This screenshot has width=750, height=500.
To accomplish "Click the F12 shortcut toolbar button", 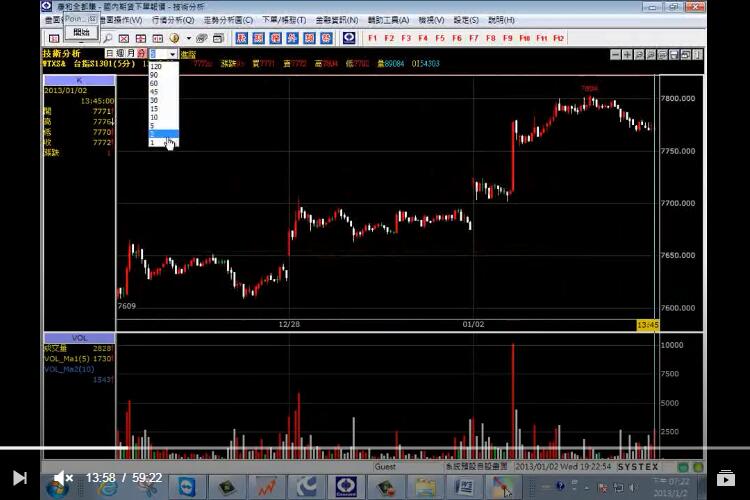I will pyautogui.click(x=559, y=38).
